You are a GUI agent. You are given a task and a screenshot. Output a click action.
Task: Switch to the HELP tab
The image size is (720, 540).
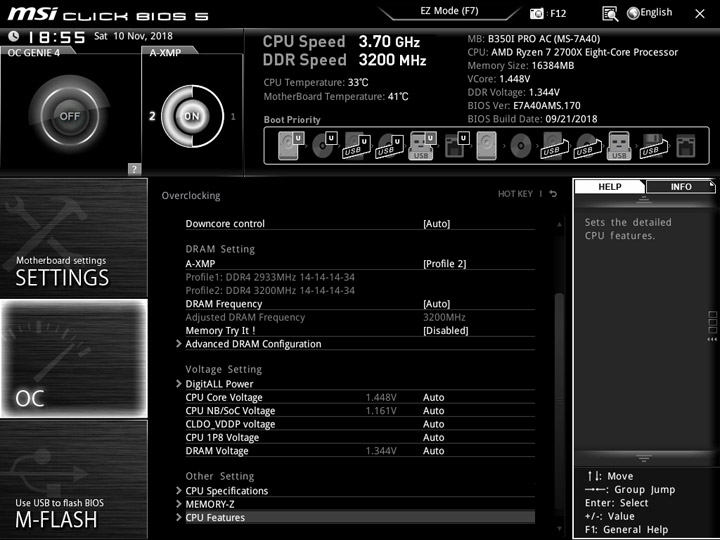coord(609,186)
